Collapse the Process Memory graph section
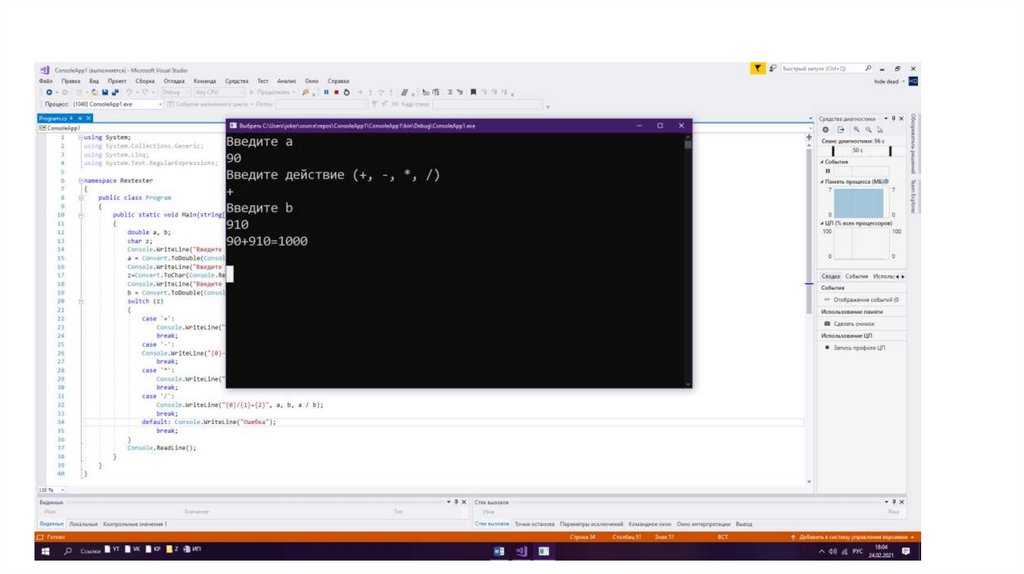1024x574 pixels. click(822, 182)
